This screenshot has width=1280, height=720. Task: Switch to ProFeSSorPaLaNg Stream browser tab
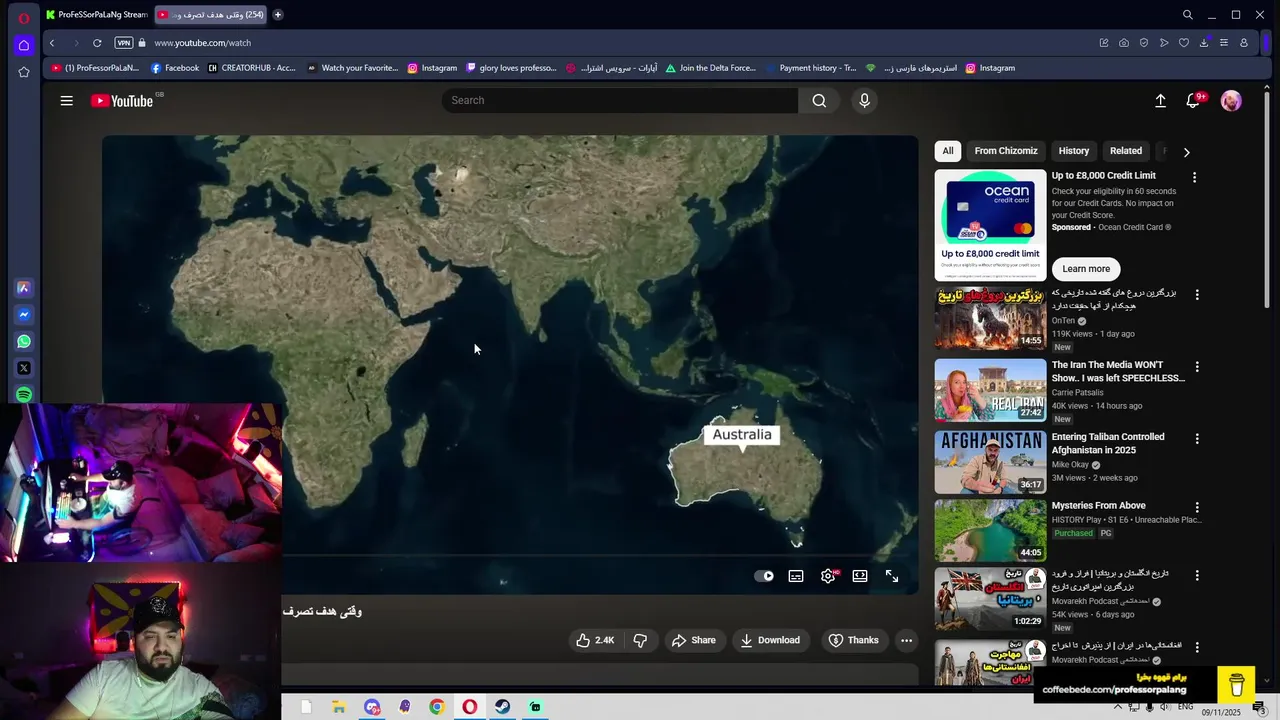click(96, 15)
